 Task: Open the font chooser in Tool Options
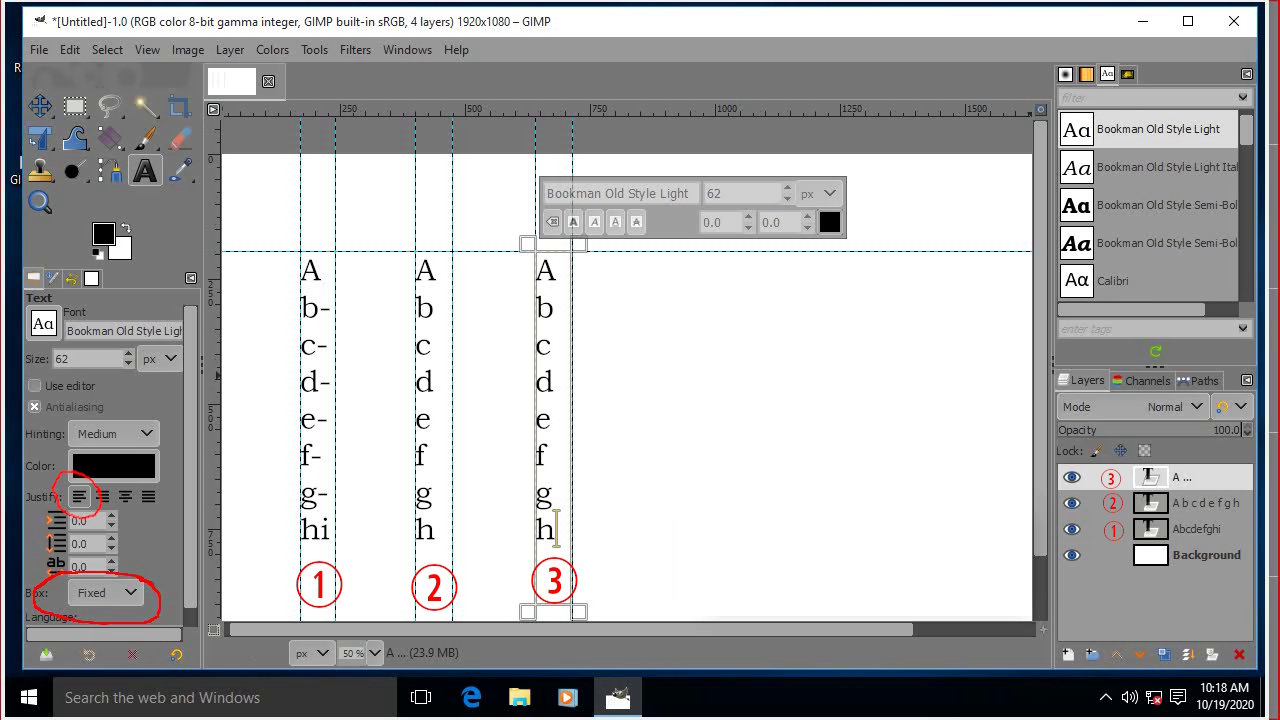(x=44, y=323)
